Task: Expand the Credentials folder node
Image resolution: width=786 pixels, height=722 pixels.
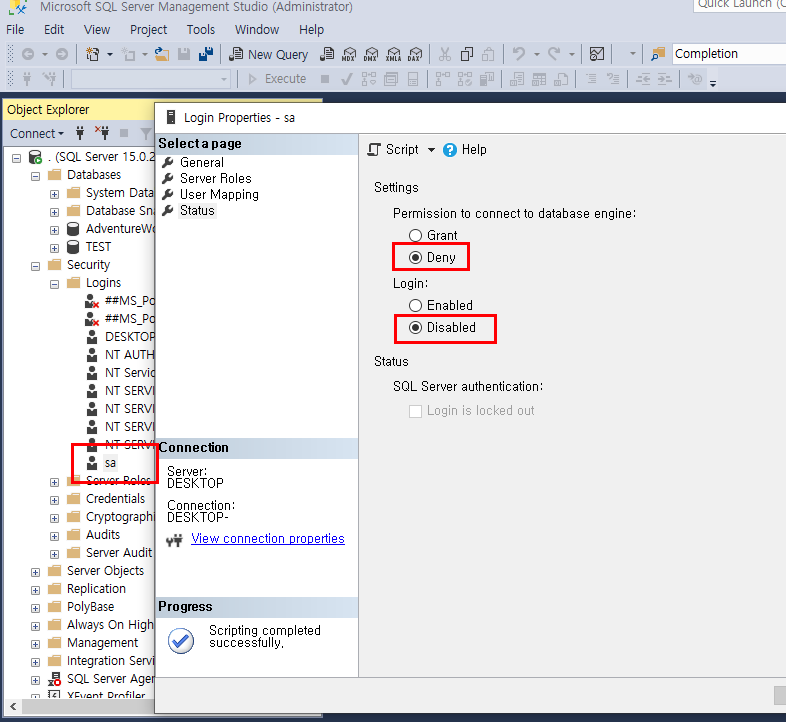Action: click(54, 500)
